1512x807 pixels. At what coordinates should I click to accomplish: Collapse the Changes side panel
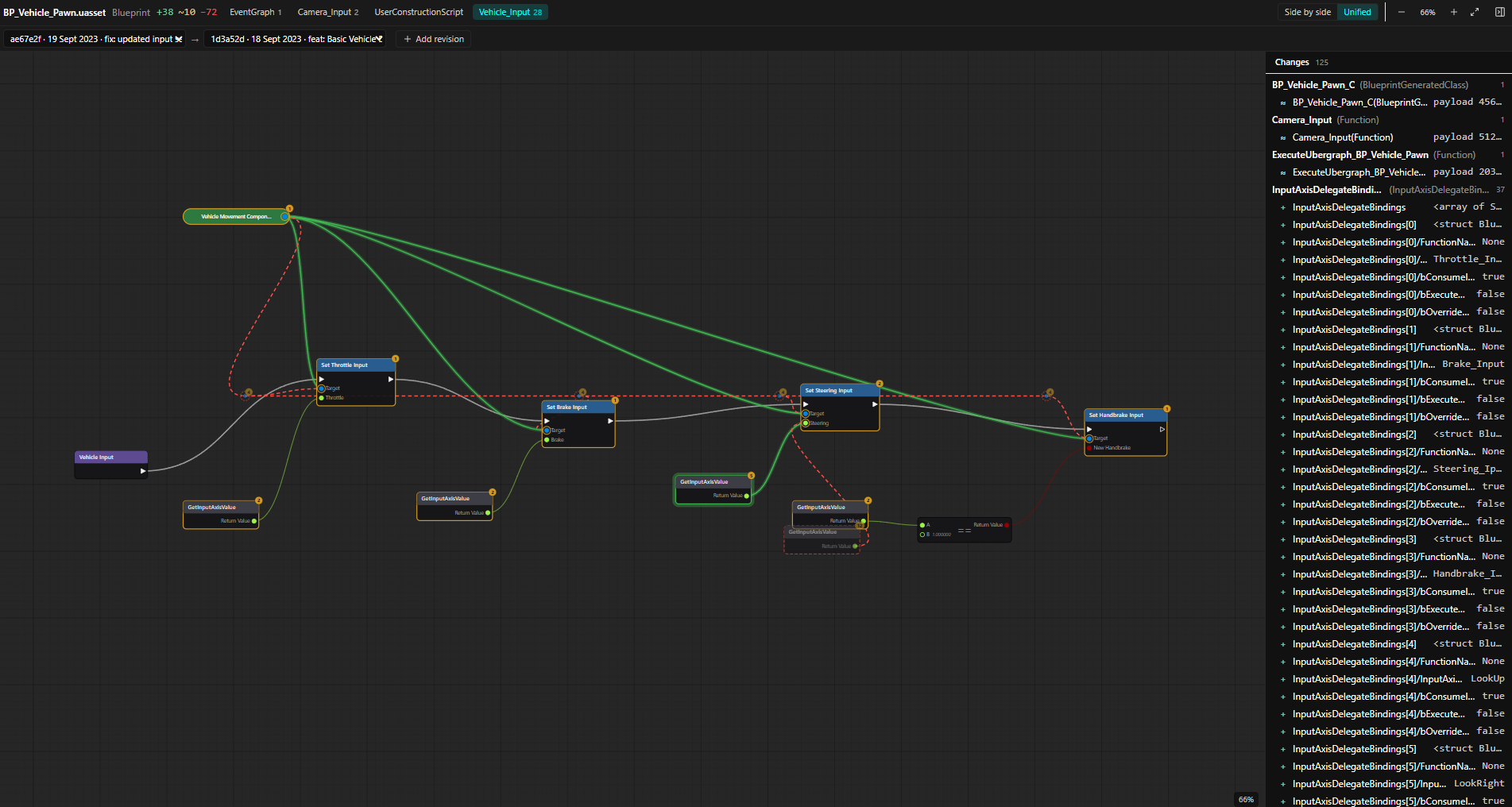pos(1500,12)
